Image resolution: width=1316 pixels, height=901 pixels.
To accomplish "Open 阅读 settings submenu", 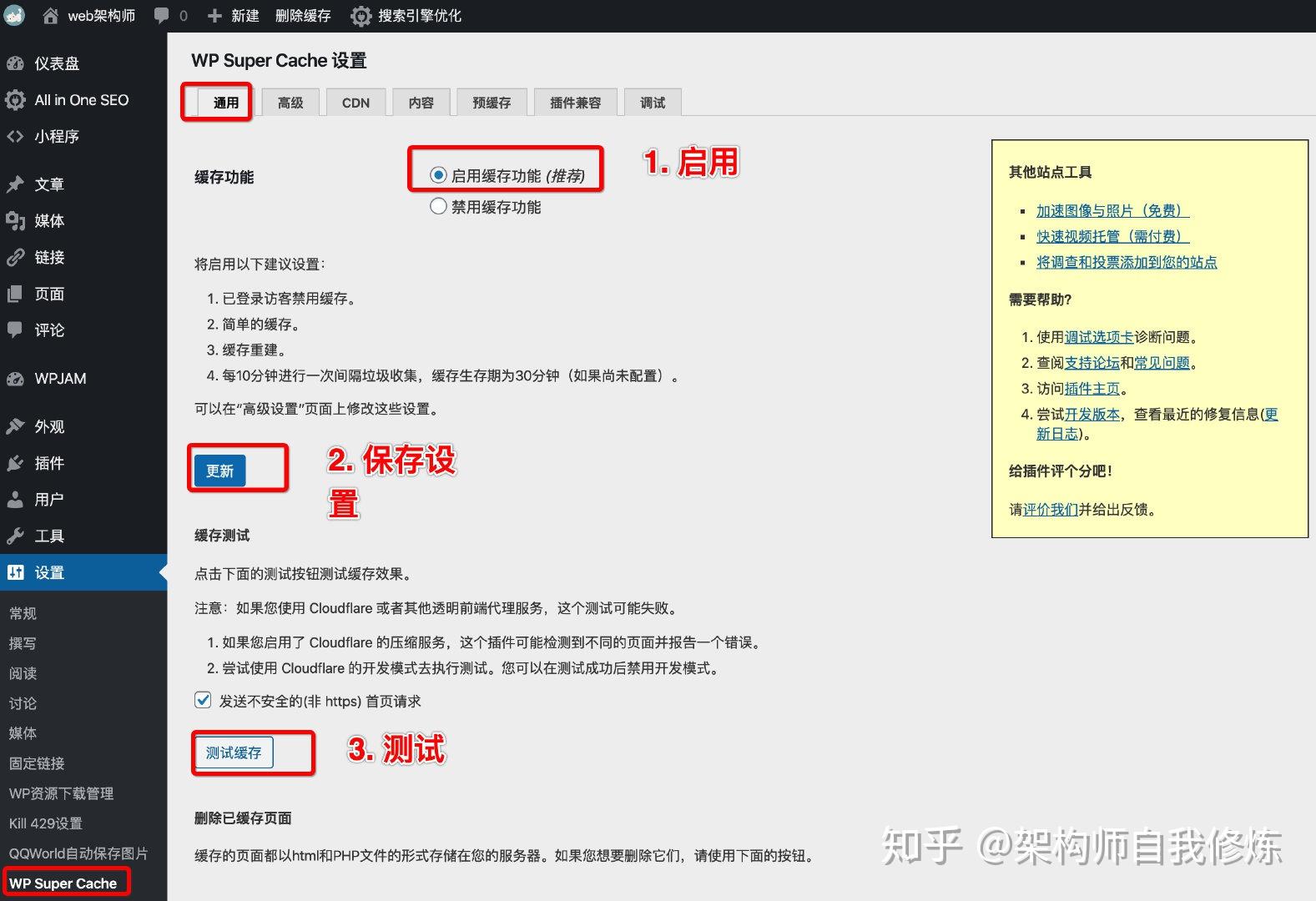I will pos(23,673).
